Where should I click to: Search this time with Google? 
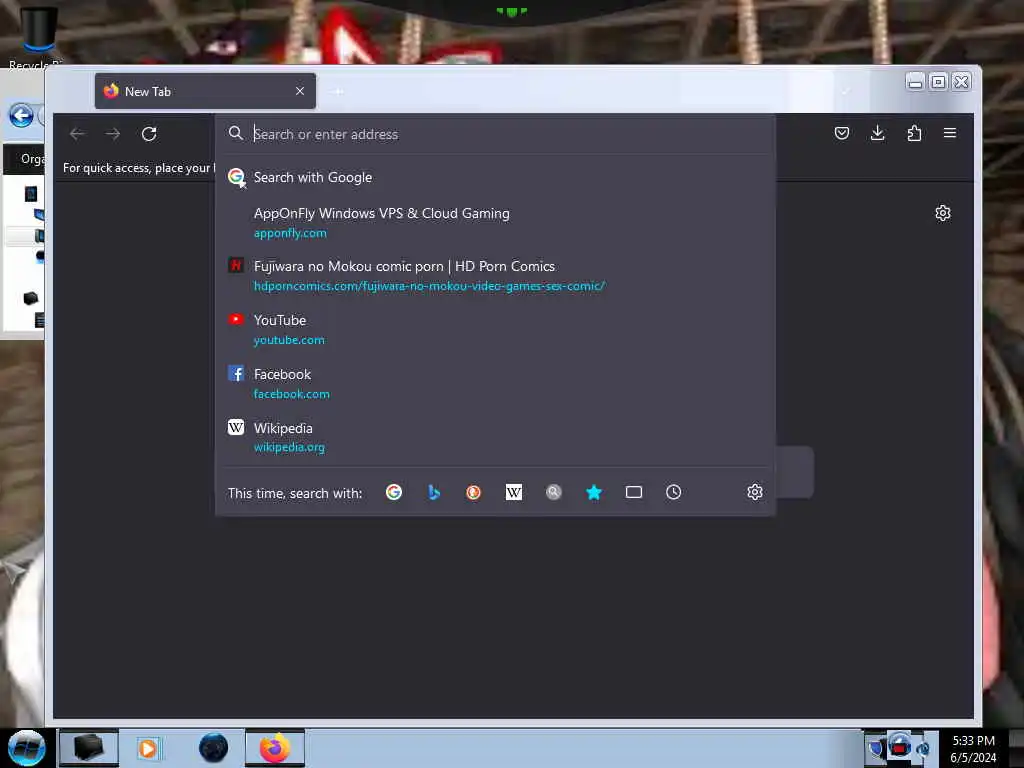394,492
